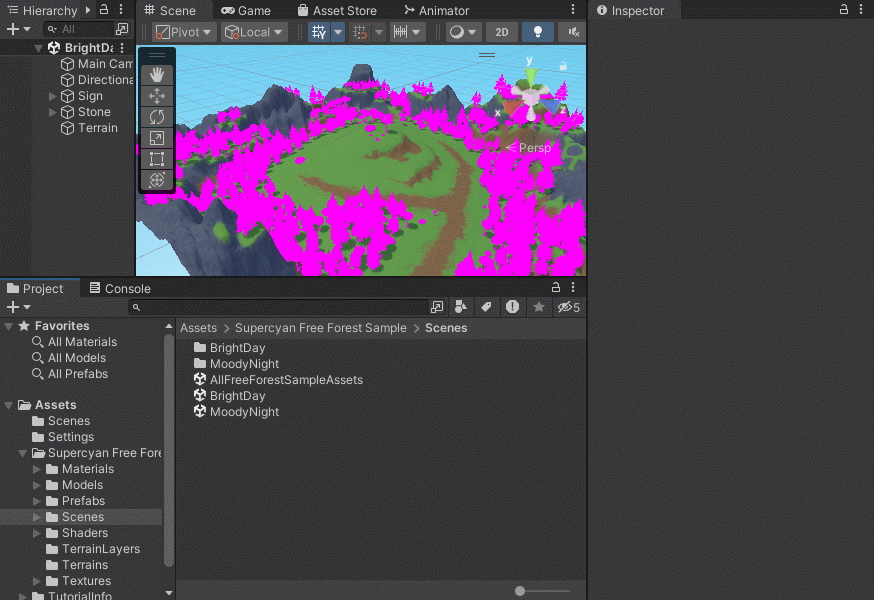
Task: Select the Hand view tool
Action: click(157, 75)
